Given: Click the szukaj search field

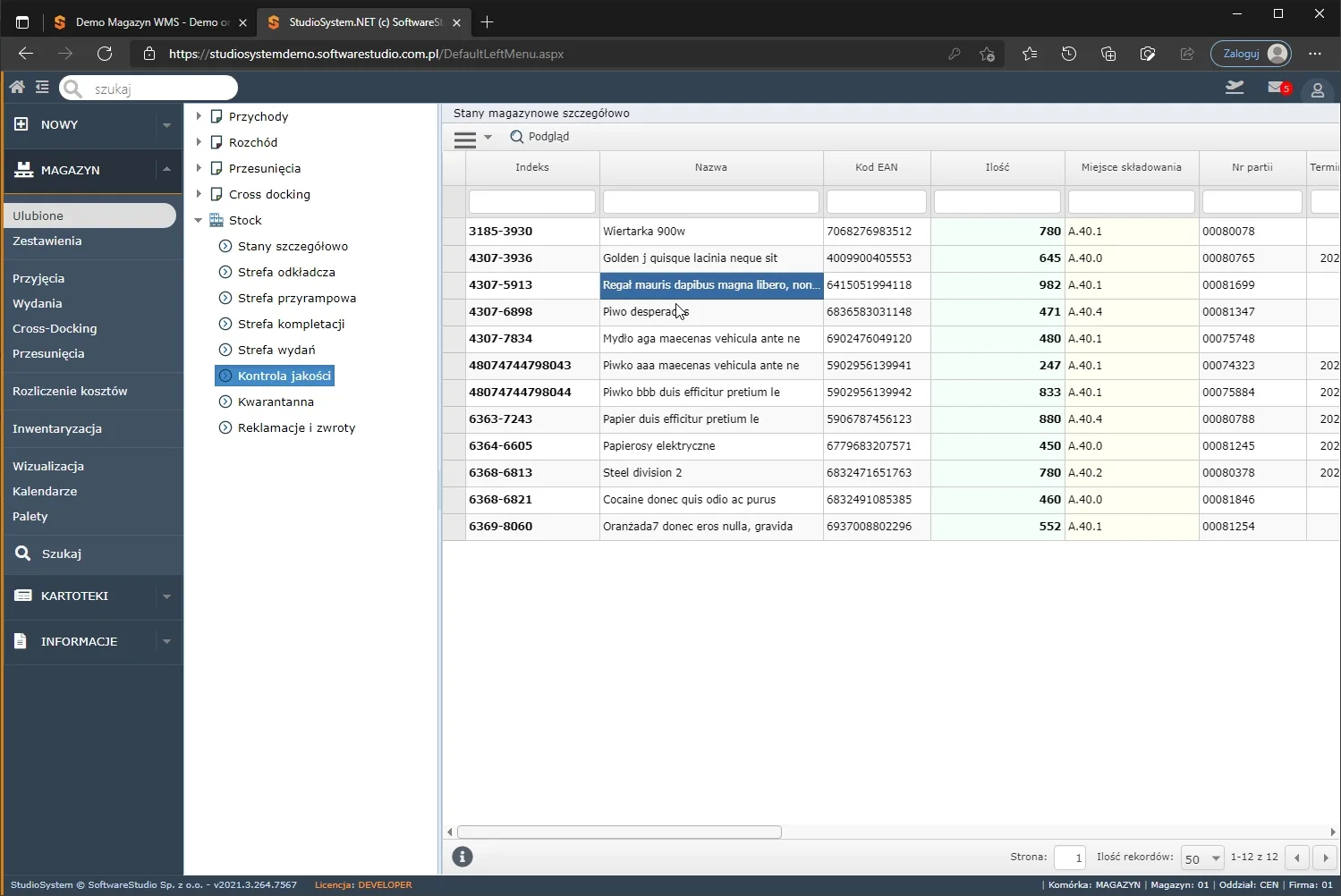Looking at the screenshot, I should click(x=149, y=88).
